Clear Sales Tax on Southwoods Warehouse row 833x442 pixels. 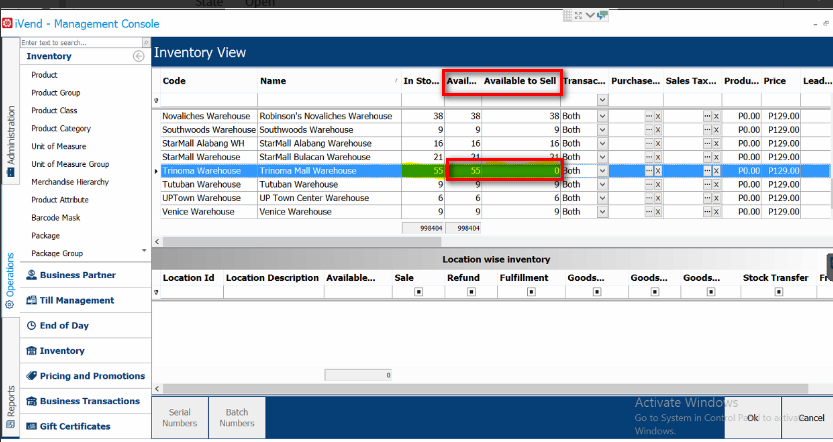(x=716, y=130)
